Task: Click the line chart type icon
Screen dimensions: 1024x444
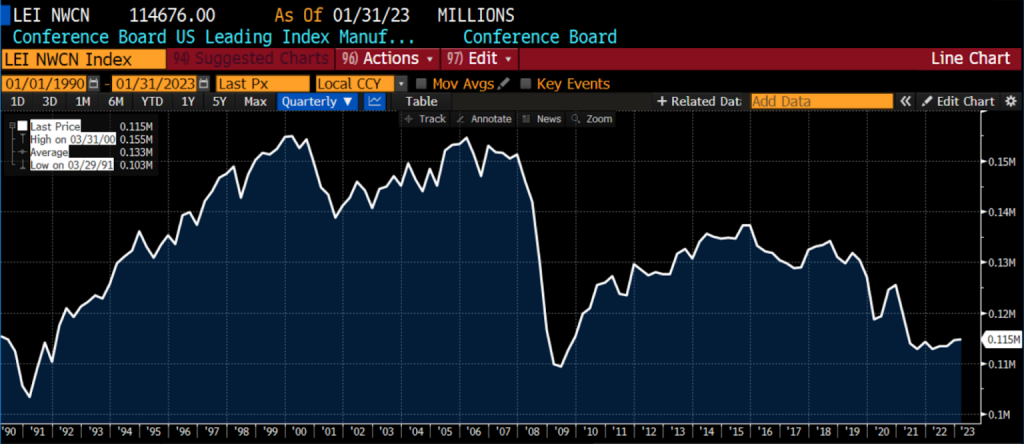Action: 375,101
